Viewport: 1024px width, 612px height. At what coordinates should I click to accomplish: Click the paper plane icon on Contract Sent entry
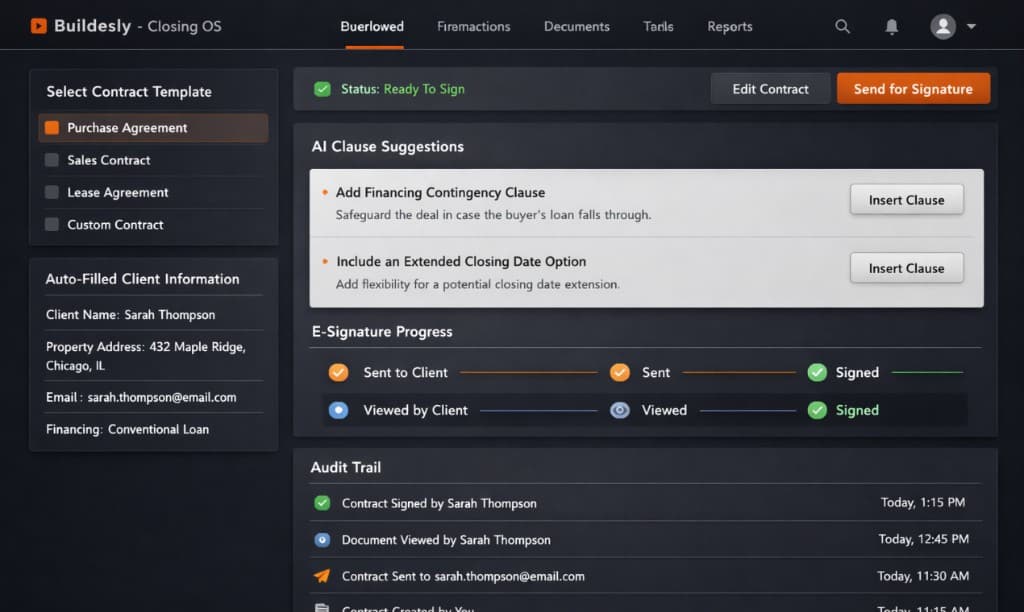click(322, 575)
